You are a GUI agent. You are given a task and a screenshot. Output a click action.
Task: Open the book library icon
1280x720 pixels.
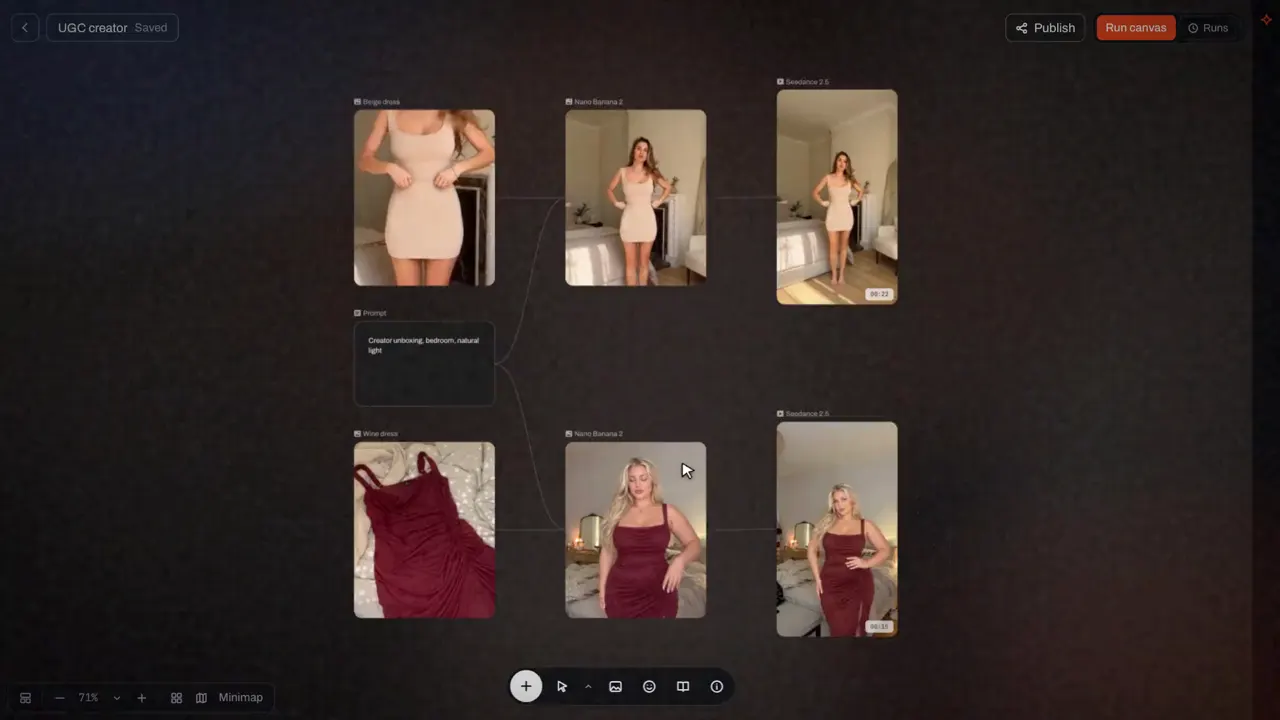pos(683,687)
